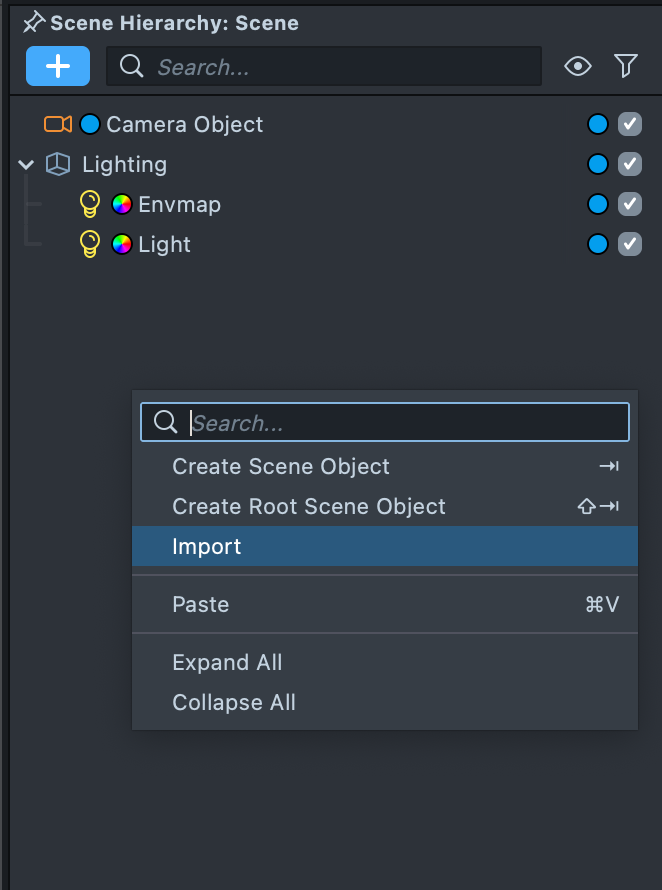Click the blue plus add button

[58, 66]
